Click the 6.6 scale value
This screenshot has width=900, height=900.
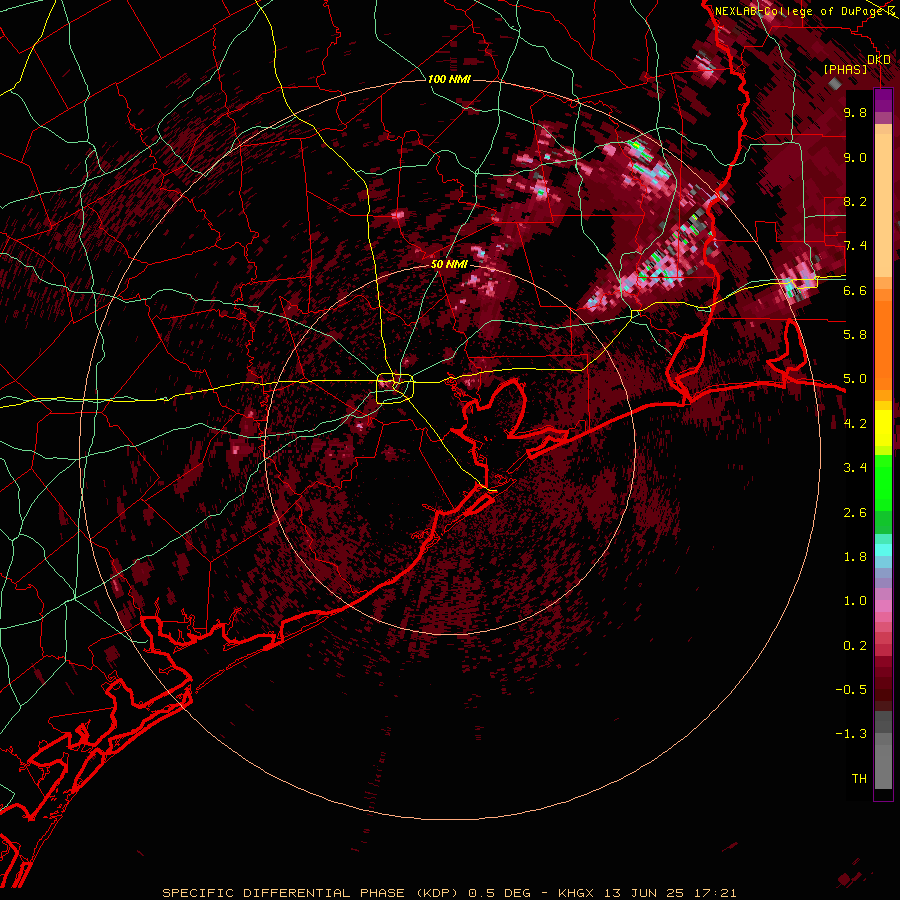click(x=855, y=290)
